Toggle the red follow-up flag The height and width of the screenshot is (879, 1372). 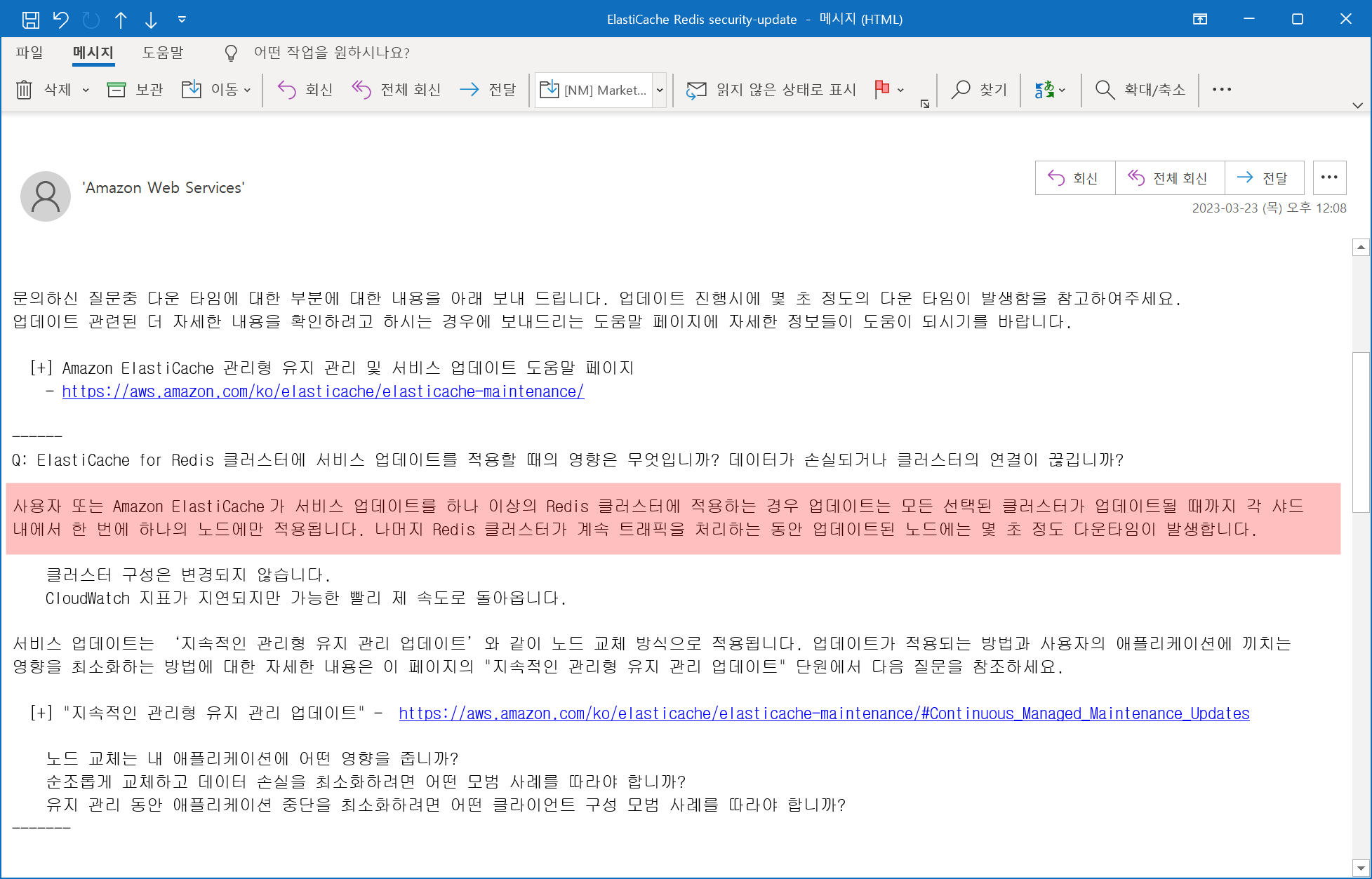[882, 89]
